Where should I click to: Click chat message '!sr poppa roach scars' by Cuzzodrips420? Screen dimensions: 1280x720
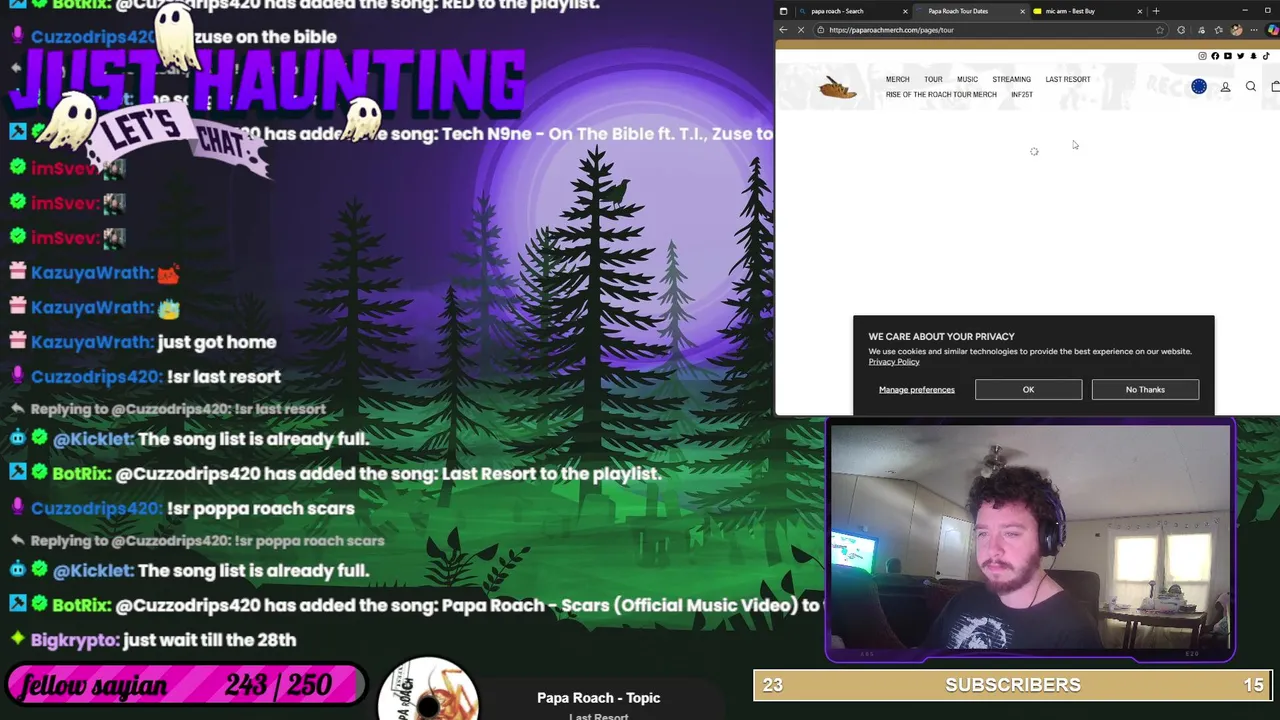[261, 508]
